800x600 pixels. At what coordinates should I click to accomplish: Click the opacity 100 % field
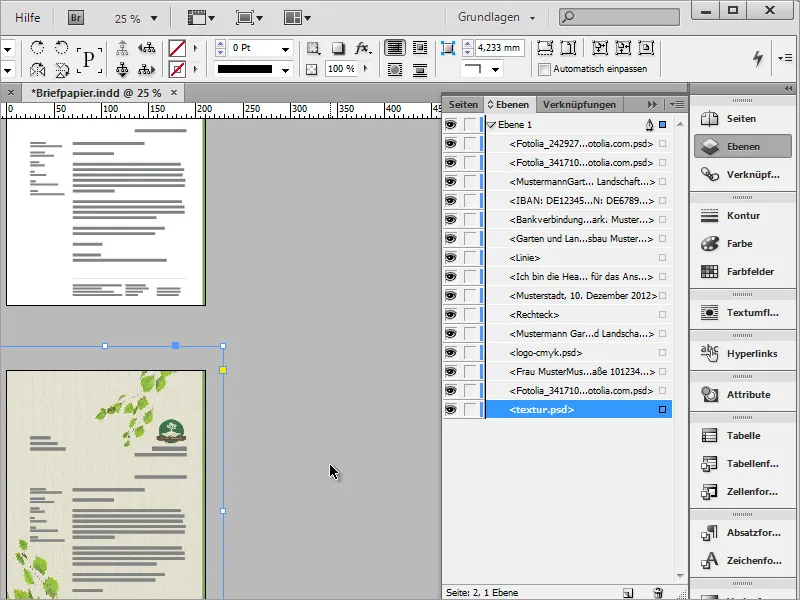click(341, 69)
